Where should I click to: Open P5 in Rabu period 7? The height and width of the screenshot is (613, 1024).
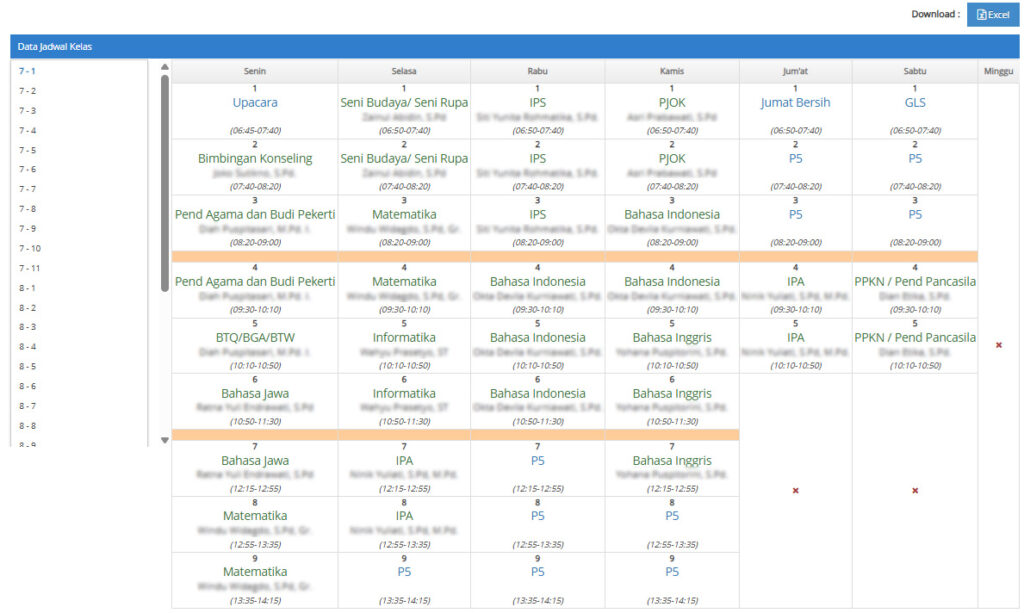coord(537,461)
